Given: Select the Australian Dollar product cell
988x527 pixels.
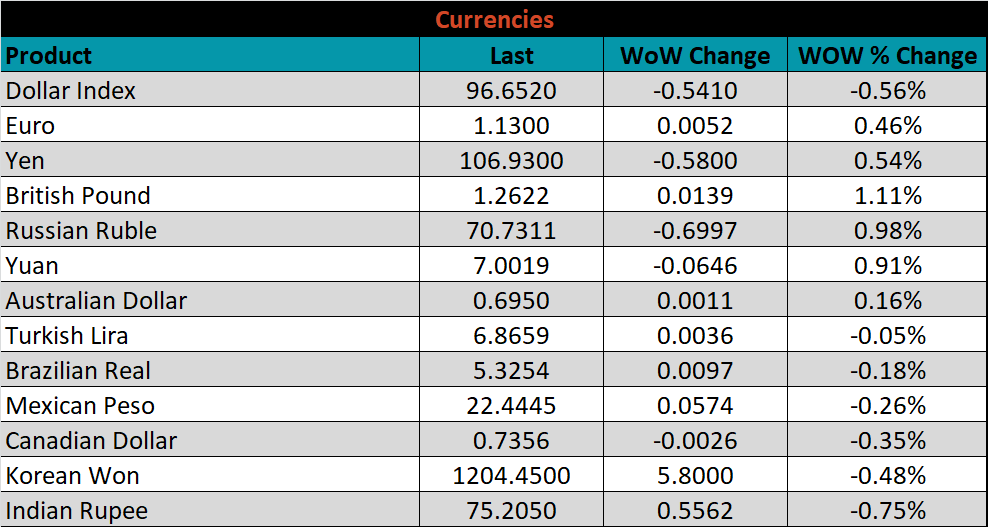Looking at the screenshot, I should pos(96,301).
